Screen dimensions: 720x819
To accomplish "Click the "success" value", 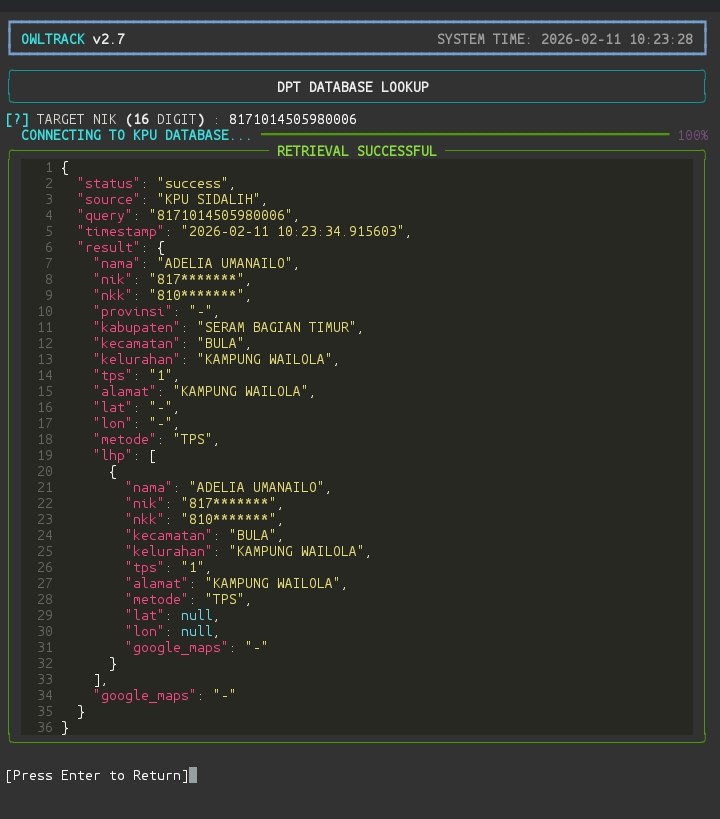I will tap(193, 183).
